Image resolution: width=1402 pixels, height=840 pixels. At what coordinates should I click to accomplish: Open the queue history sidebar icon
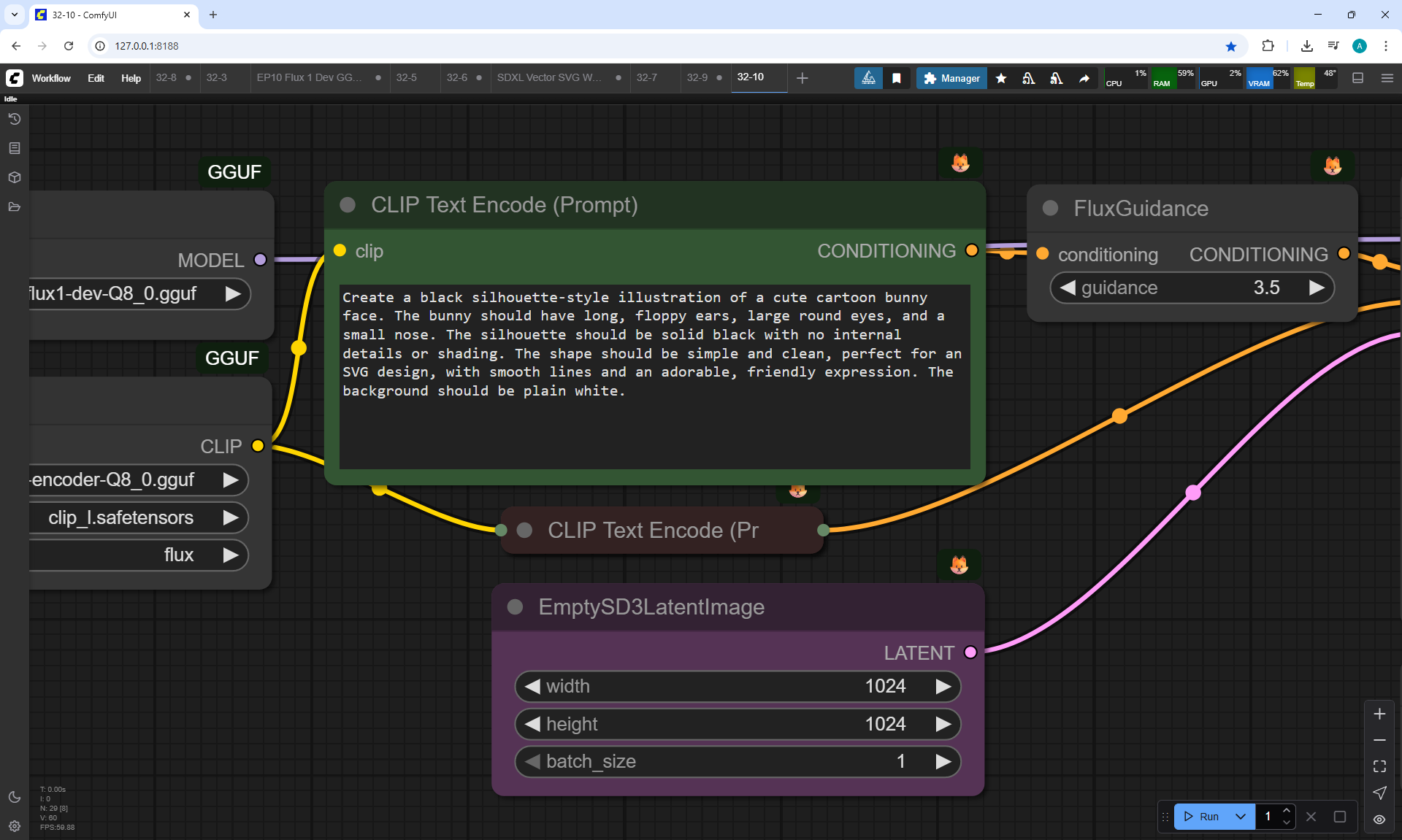[15, 119]
